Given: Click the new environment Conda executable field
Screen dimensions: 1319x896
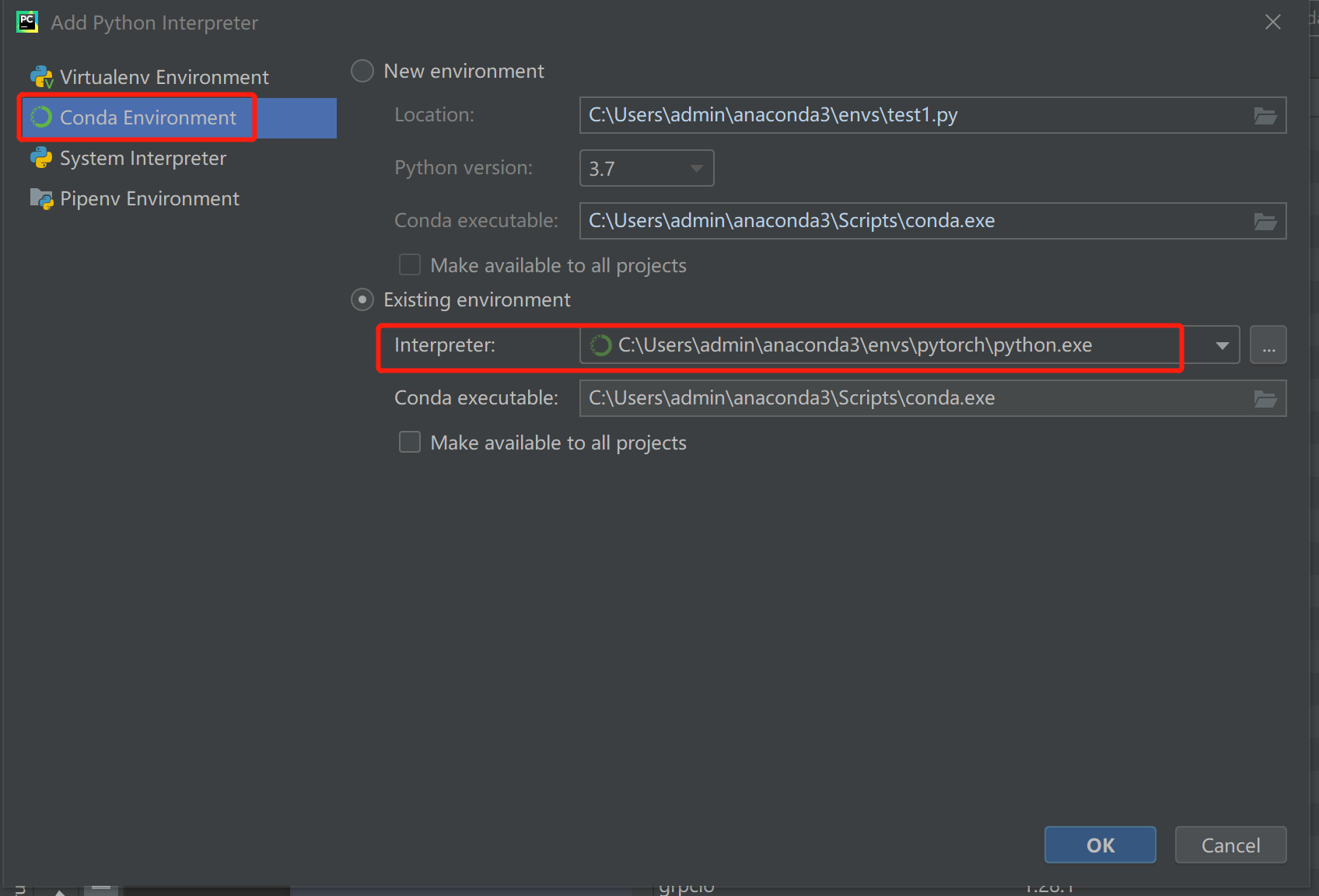Looking at the screenshot, I should click(x=932, y=221).
